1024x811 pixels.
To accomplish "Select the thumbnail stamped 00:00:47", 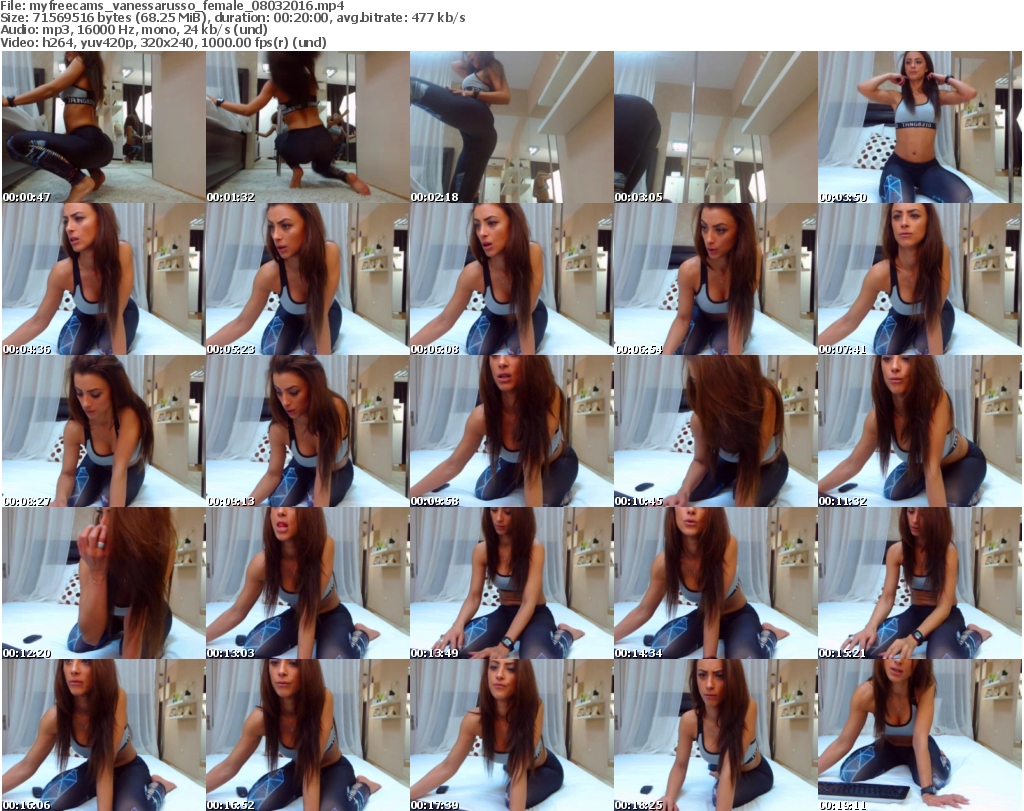I will click(103, 127).
